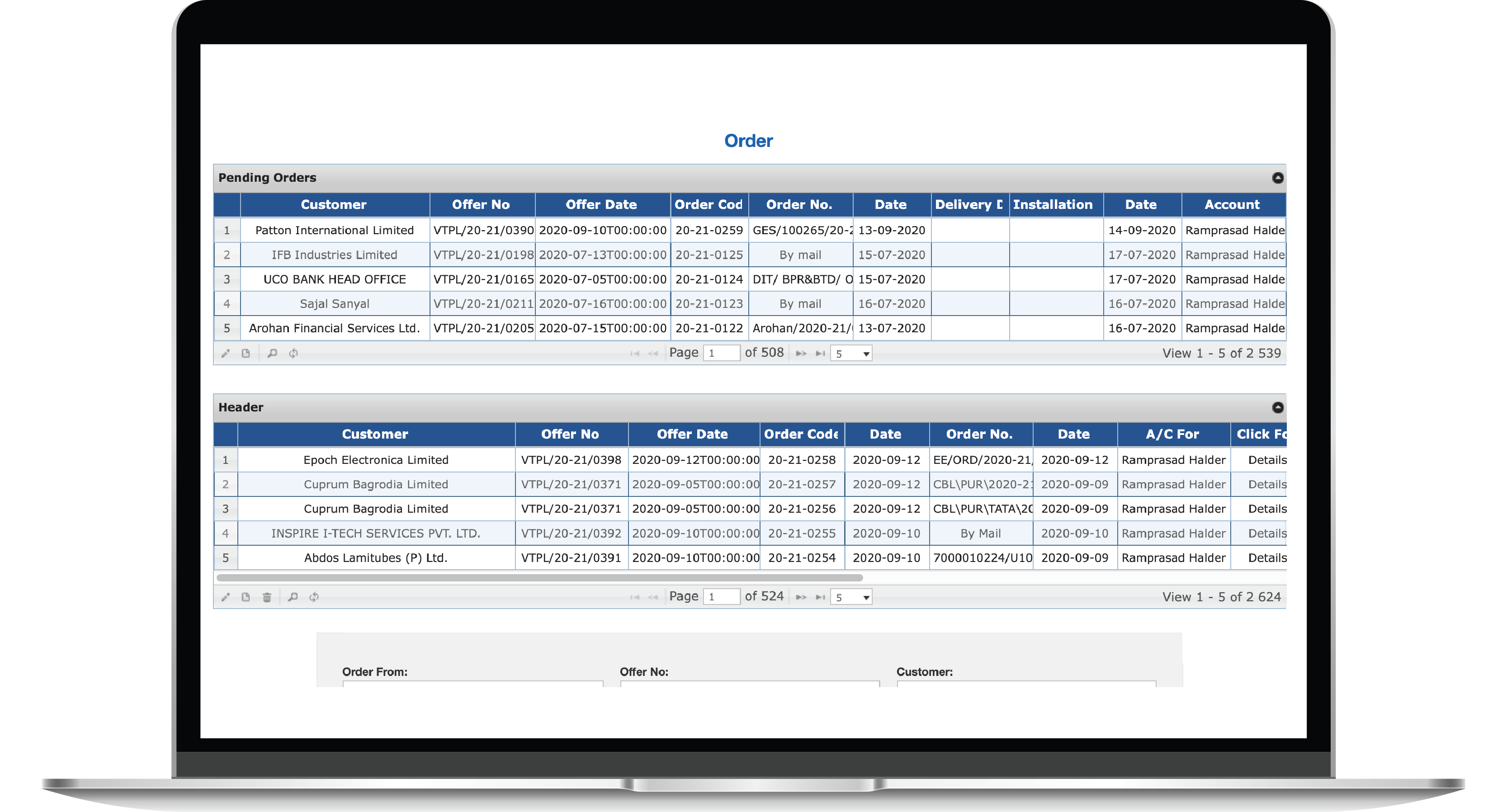The image size is (1507, 812).
Task: Click delete trash icon in Header grid footer
Action: pyautogui.click(x=267, y=597)
